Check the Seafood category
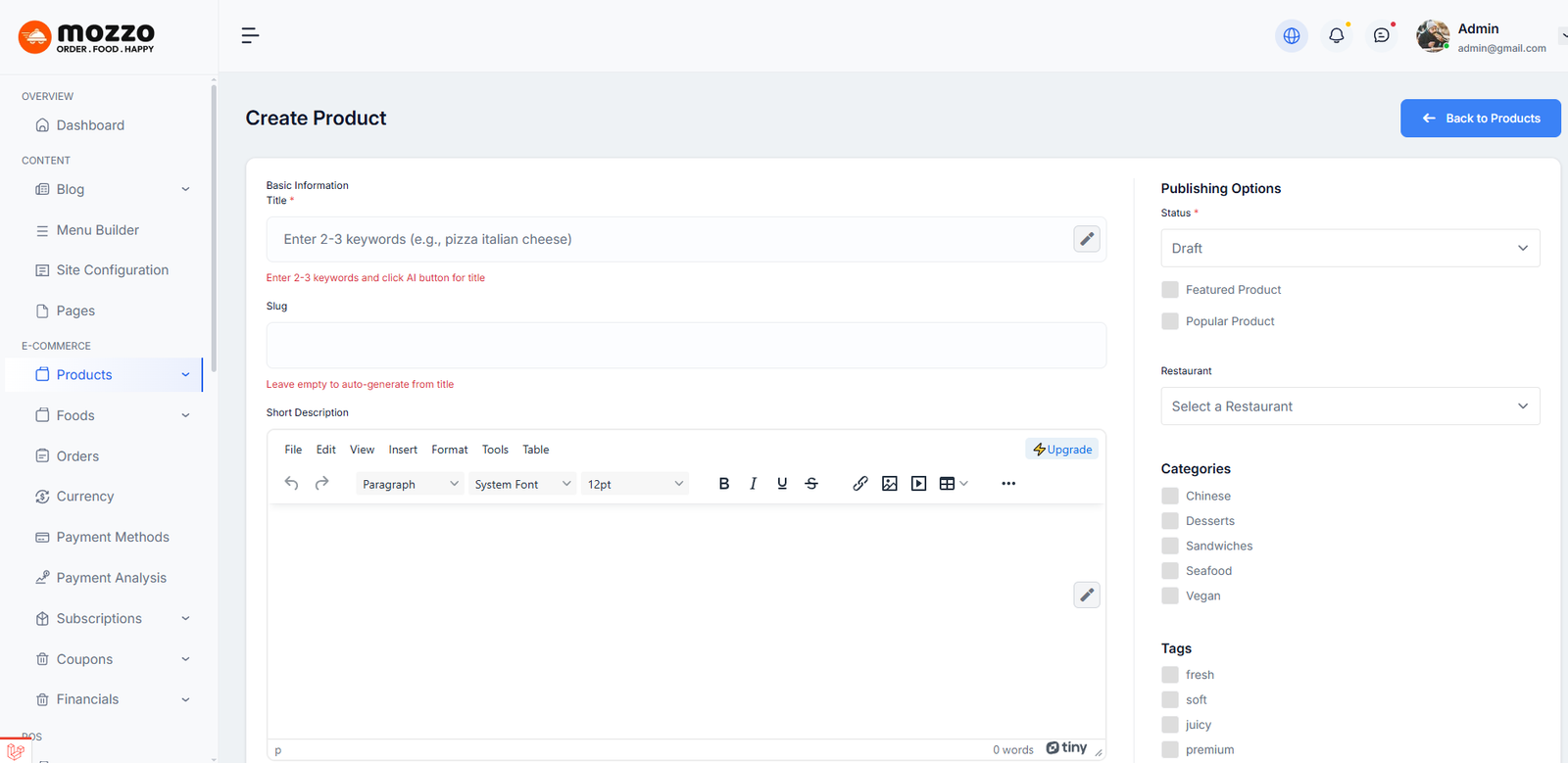This screenshot has height=763, width=1568. coord(1170,571)
